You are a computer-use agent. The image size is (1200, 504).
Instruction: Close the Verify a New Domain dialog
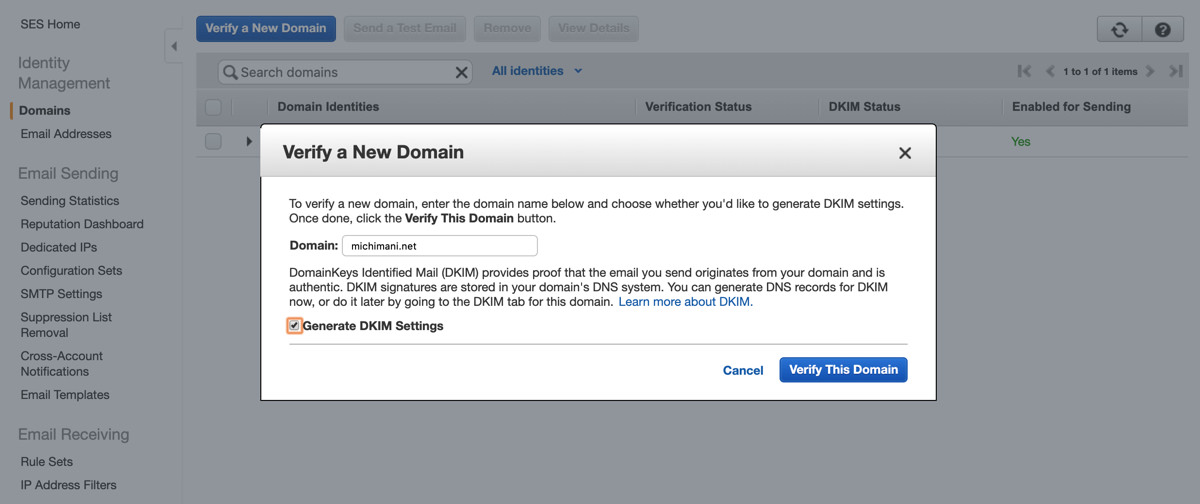click(905, 153)
